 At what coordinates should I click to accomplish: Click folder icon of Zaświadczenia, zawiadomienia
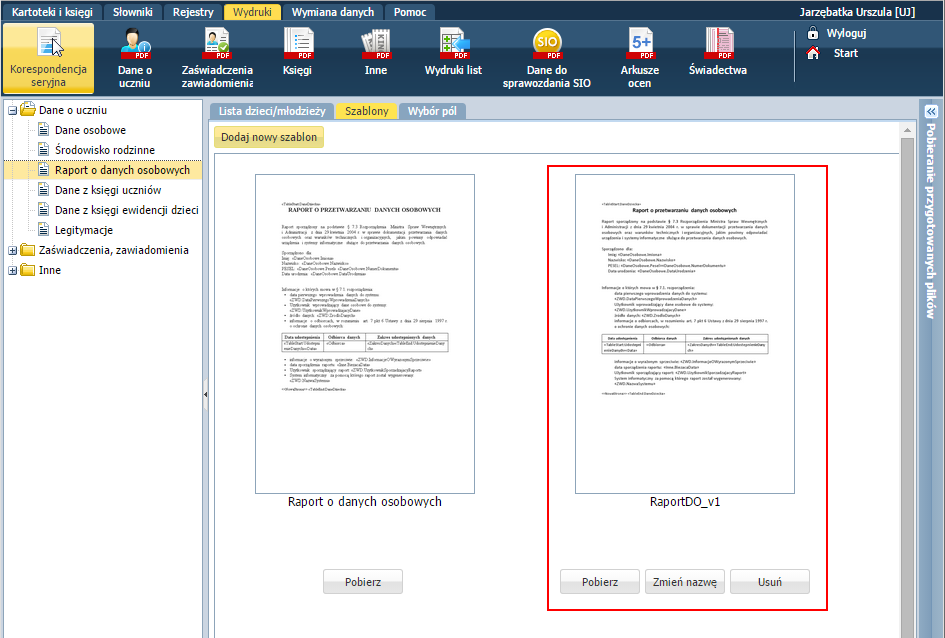[28, 250]
